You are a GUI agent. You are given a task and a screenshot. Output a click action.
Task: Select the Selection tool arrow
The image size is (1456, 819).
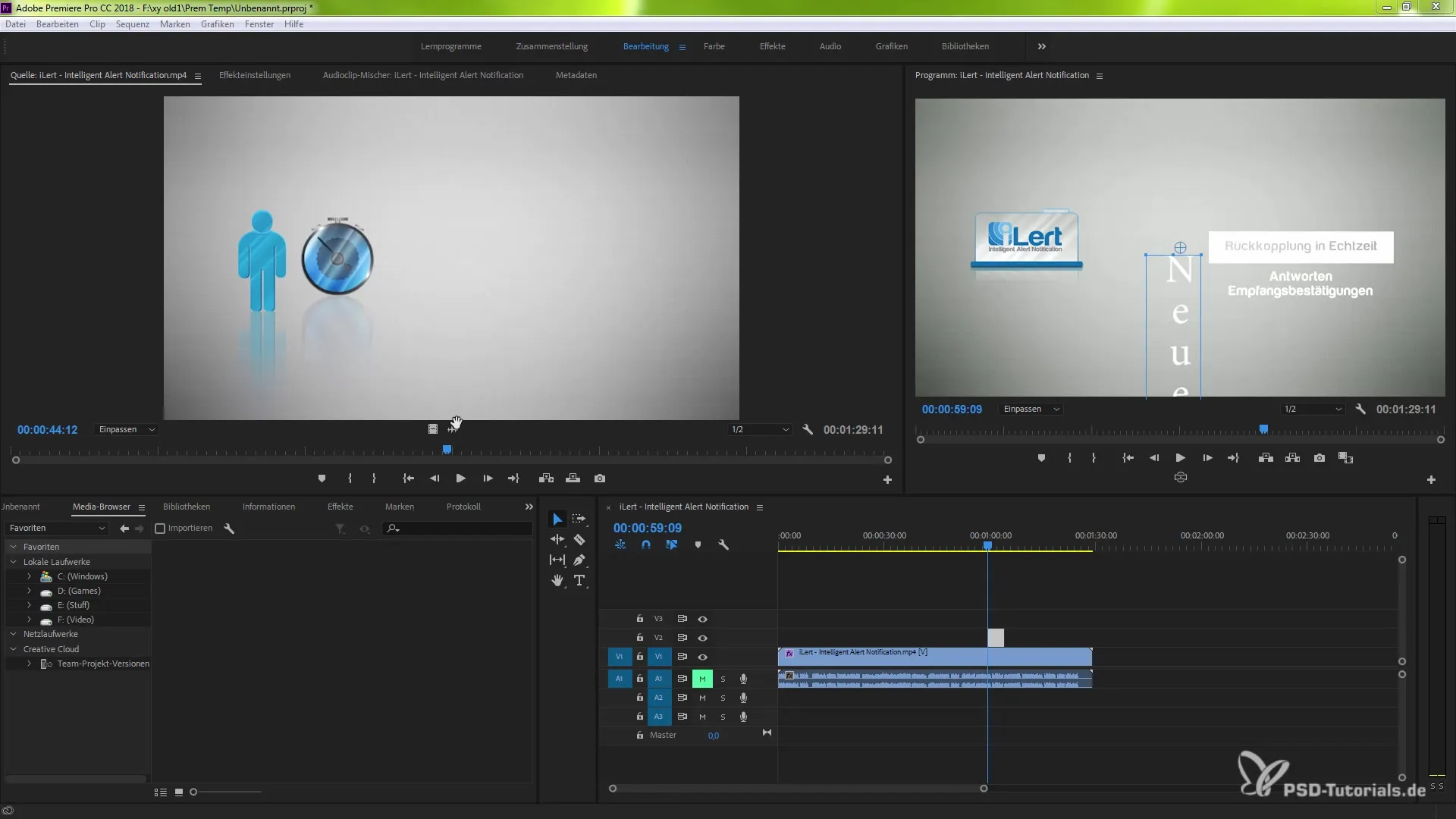pyautogui.click(x=557, y=519)
